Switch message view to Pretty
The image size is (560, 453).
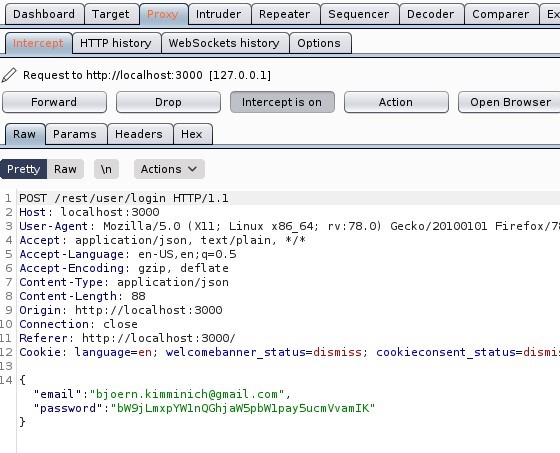click(x=24, y=169)
